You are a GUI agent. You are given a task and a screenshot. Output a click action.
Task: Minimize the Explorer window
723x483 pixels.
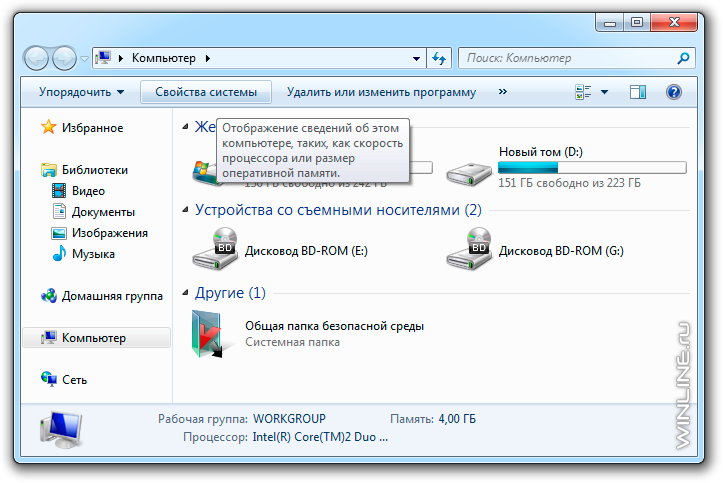click(x=610, y=22)
